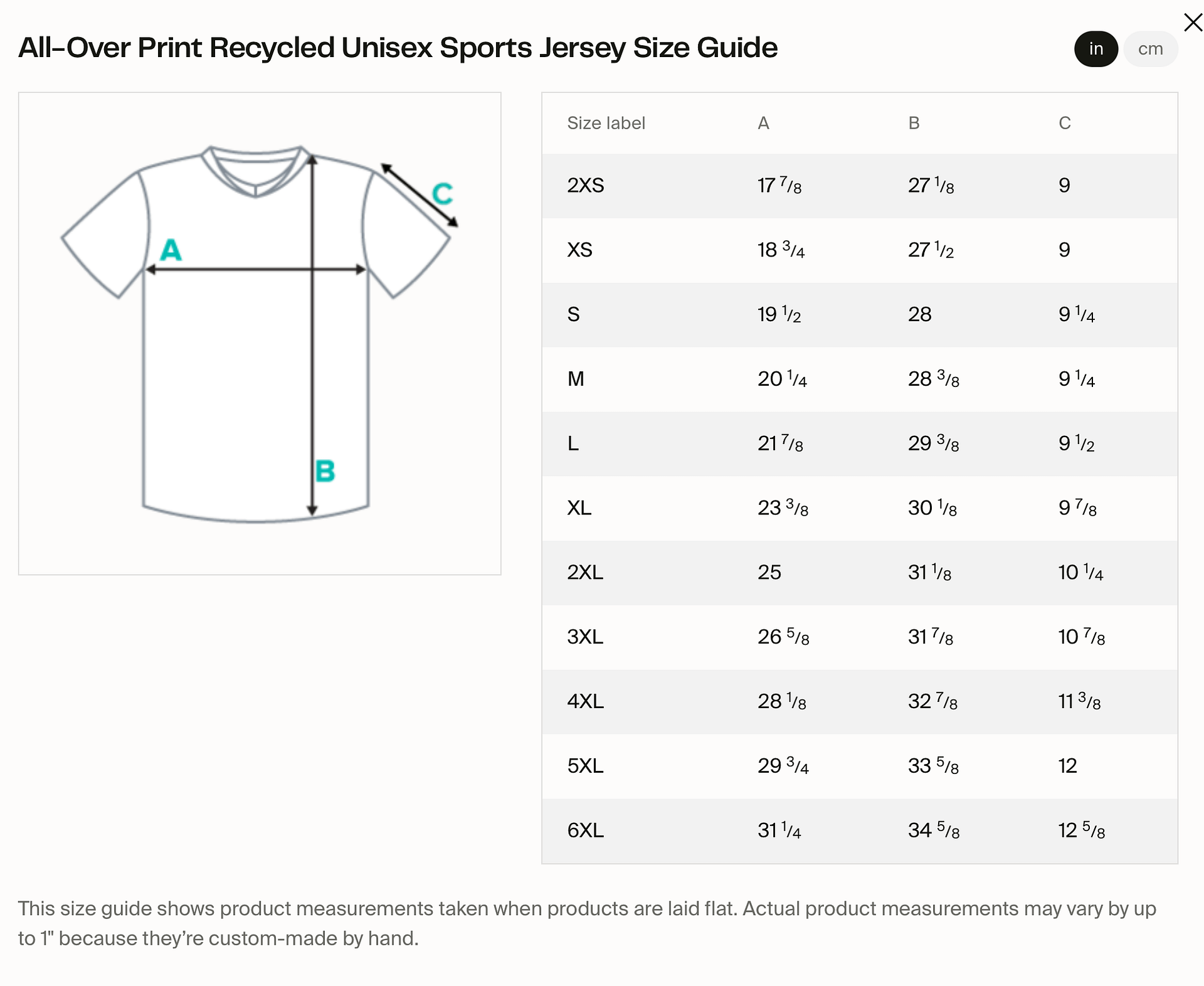Close the size guide dialog
This screenshot has height=986, width=1204.
coord(1192,23)
